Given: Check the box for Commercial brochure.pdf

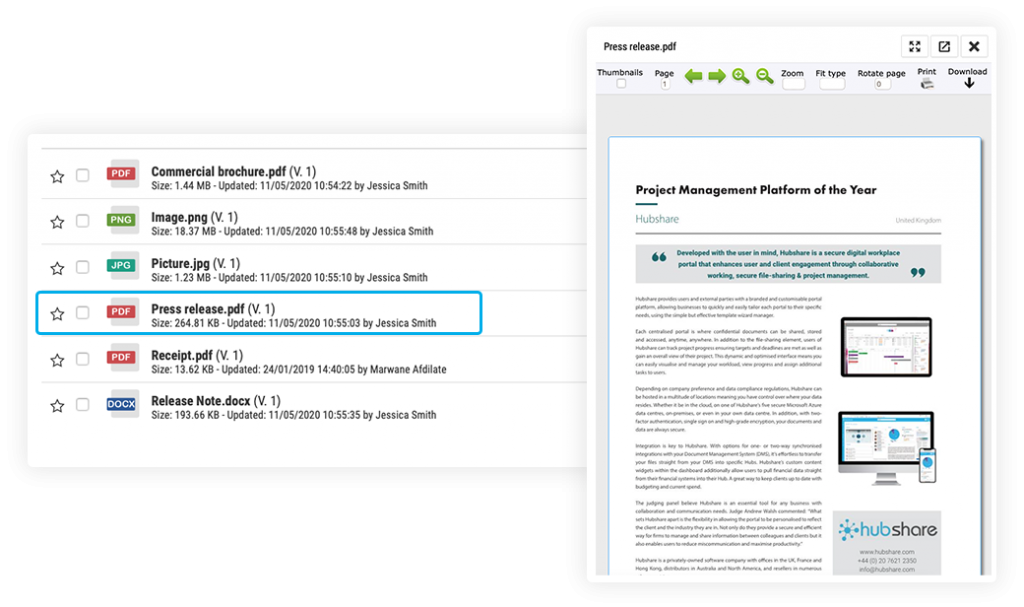Looking at the screenshot, I should tap(82, 175).
